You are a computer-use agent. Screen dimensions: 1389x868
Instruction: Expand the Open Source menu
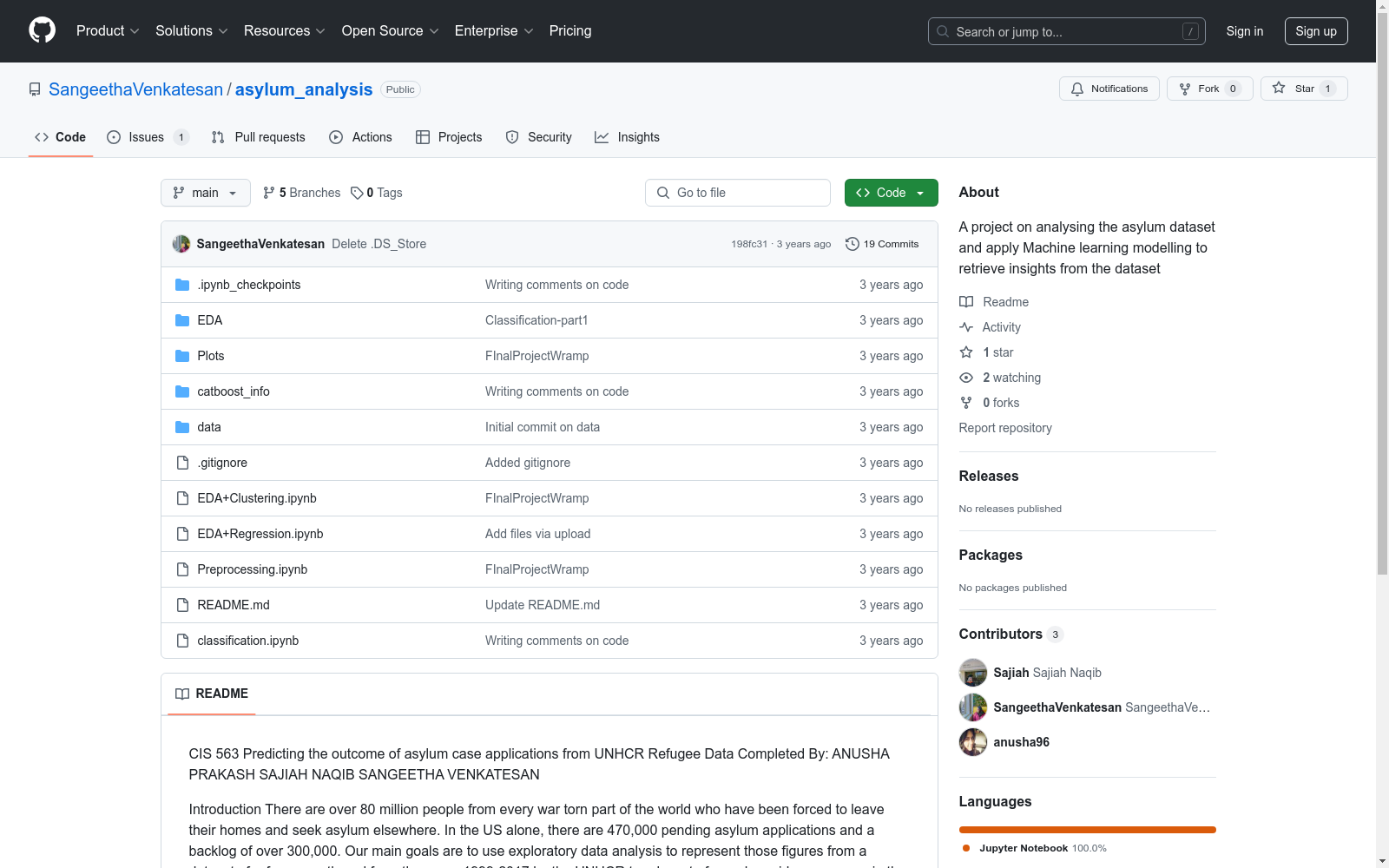click(x=390, y=30)
